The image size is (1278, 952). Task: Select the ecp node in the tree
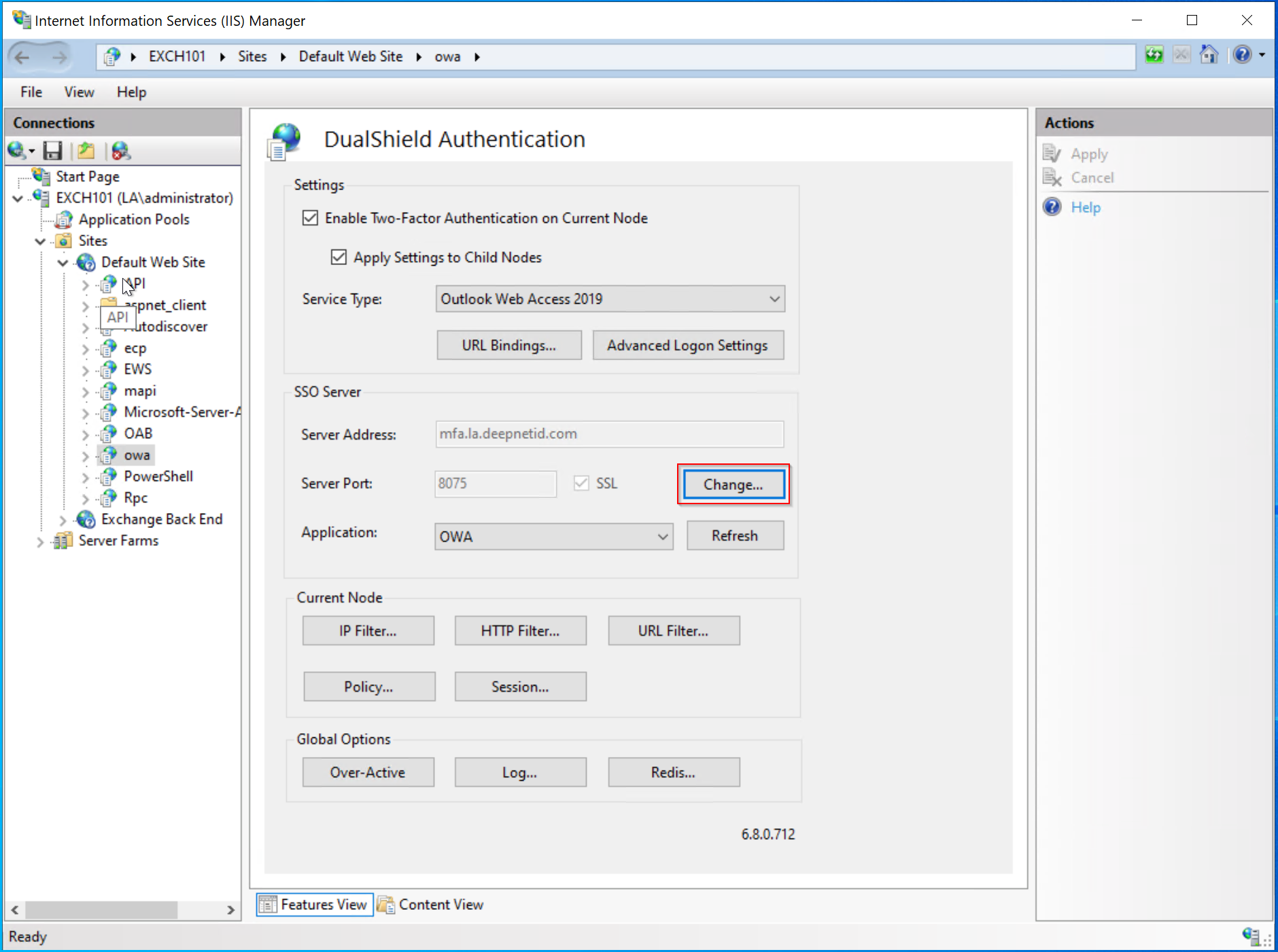click(135, 349)
